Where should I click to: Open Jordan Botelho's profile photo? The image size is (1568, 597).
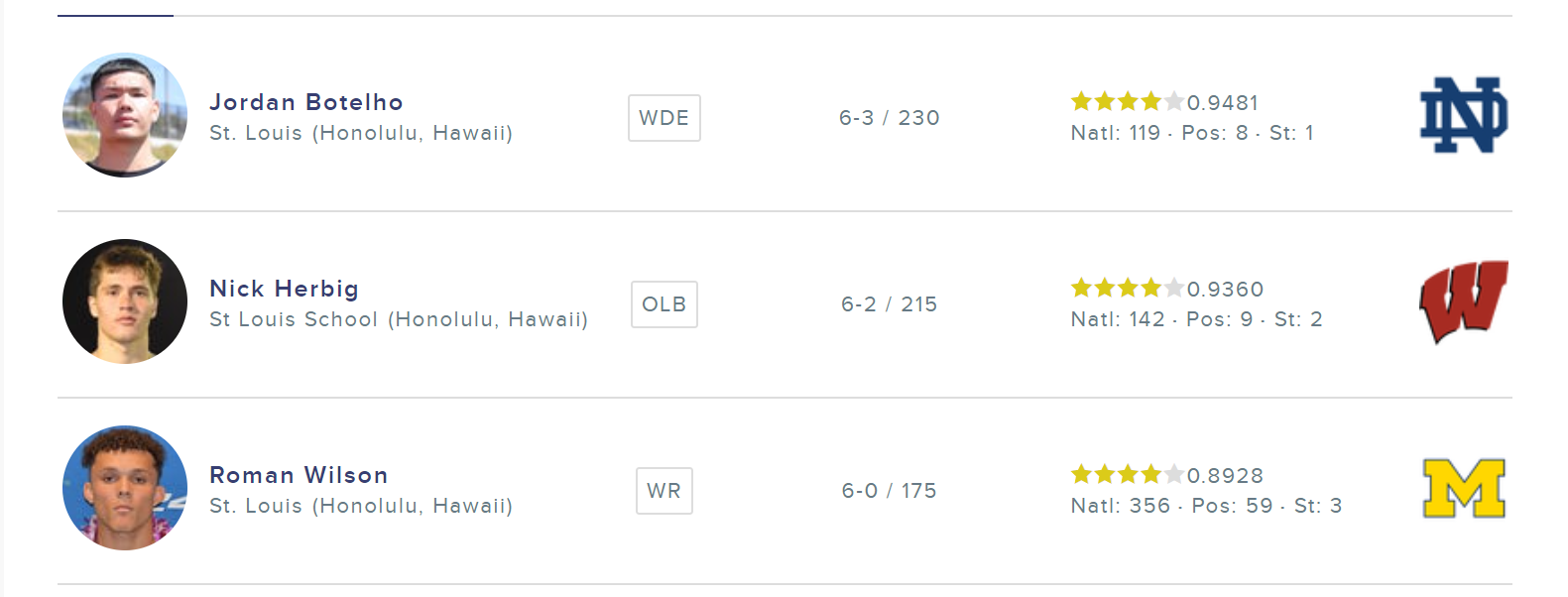coord(125,115)
